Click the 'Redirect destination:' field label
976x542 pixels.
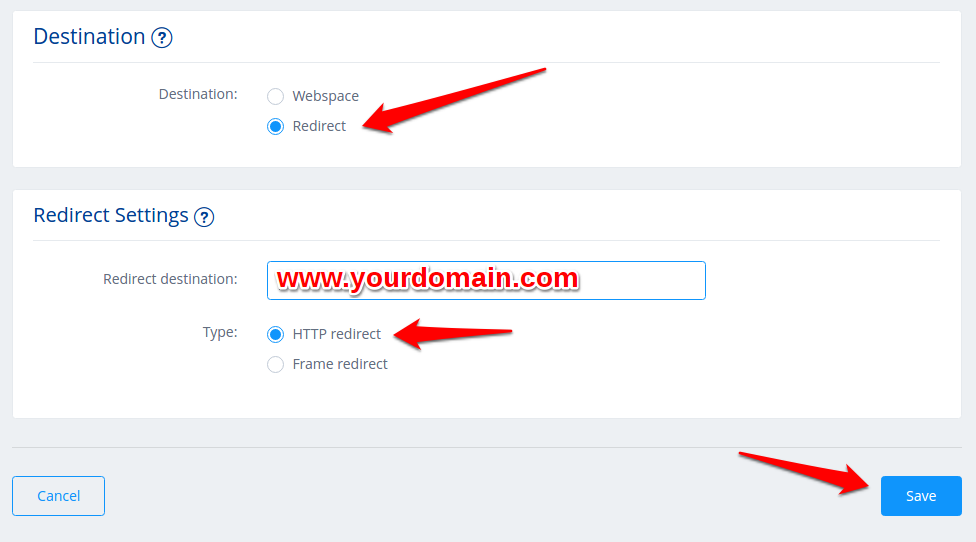(x=170, y=279)
